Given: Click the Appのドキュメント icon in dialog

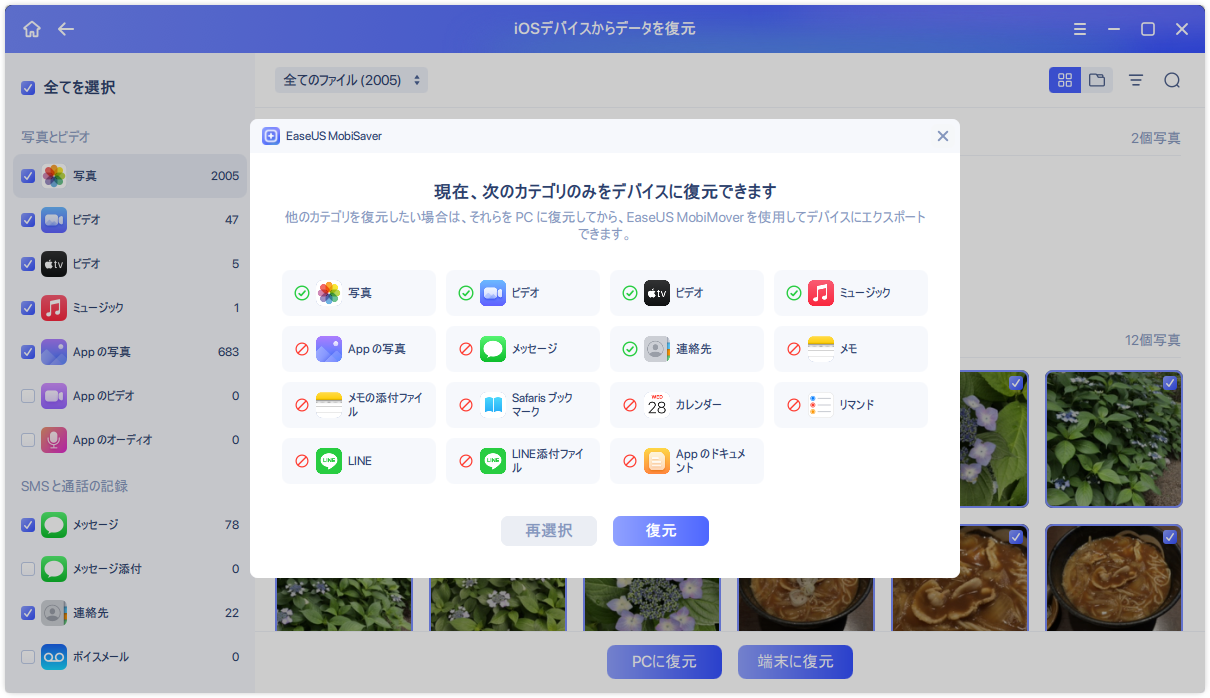Looking at the screenshot, I should [x=657, y=461].
